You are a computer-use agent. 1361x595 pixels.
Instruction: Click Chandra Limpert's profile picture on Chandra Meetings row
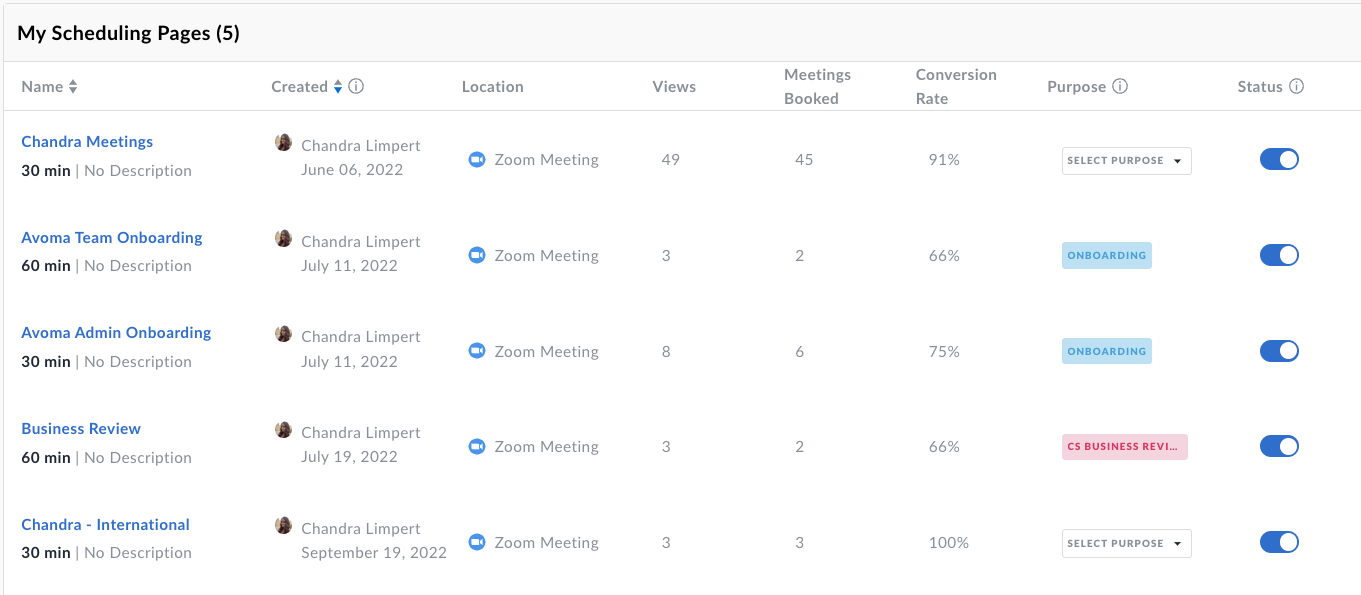tap(283, 142)
